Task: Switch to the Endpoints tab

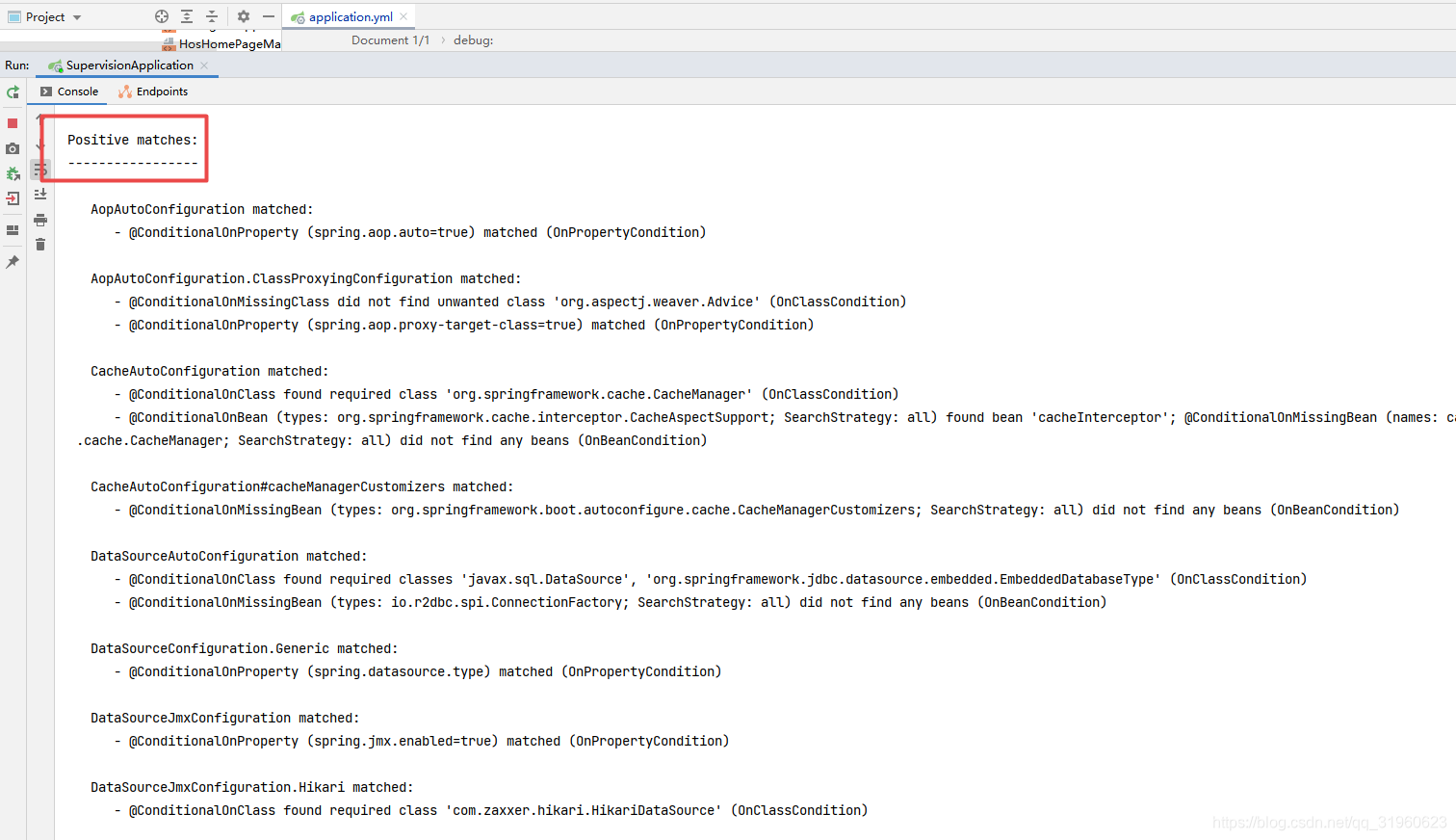Action: pos(153,92)
